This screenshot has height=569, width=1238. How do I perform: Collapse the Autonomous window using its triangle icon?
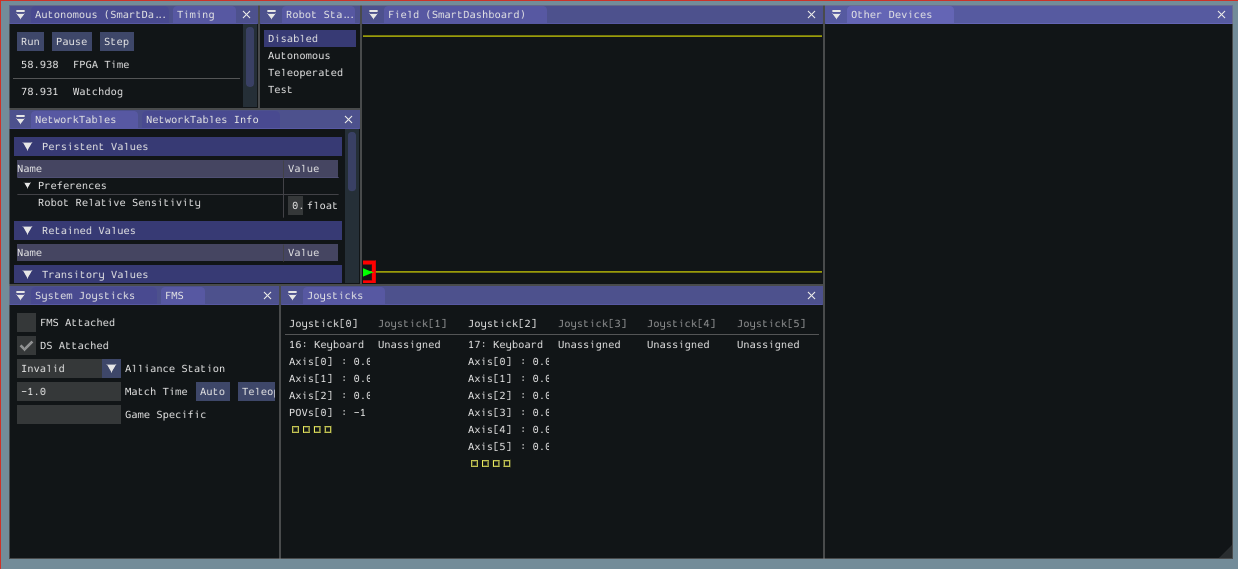click(x=21, y=15)
